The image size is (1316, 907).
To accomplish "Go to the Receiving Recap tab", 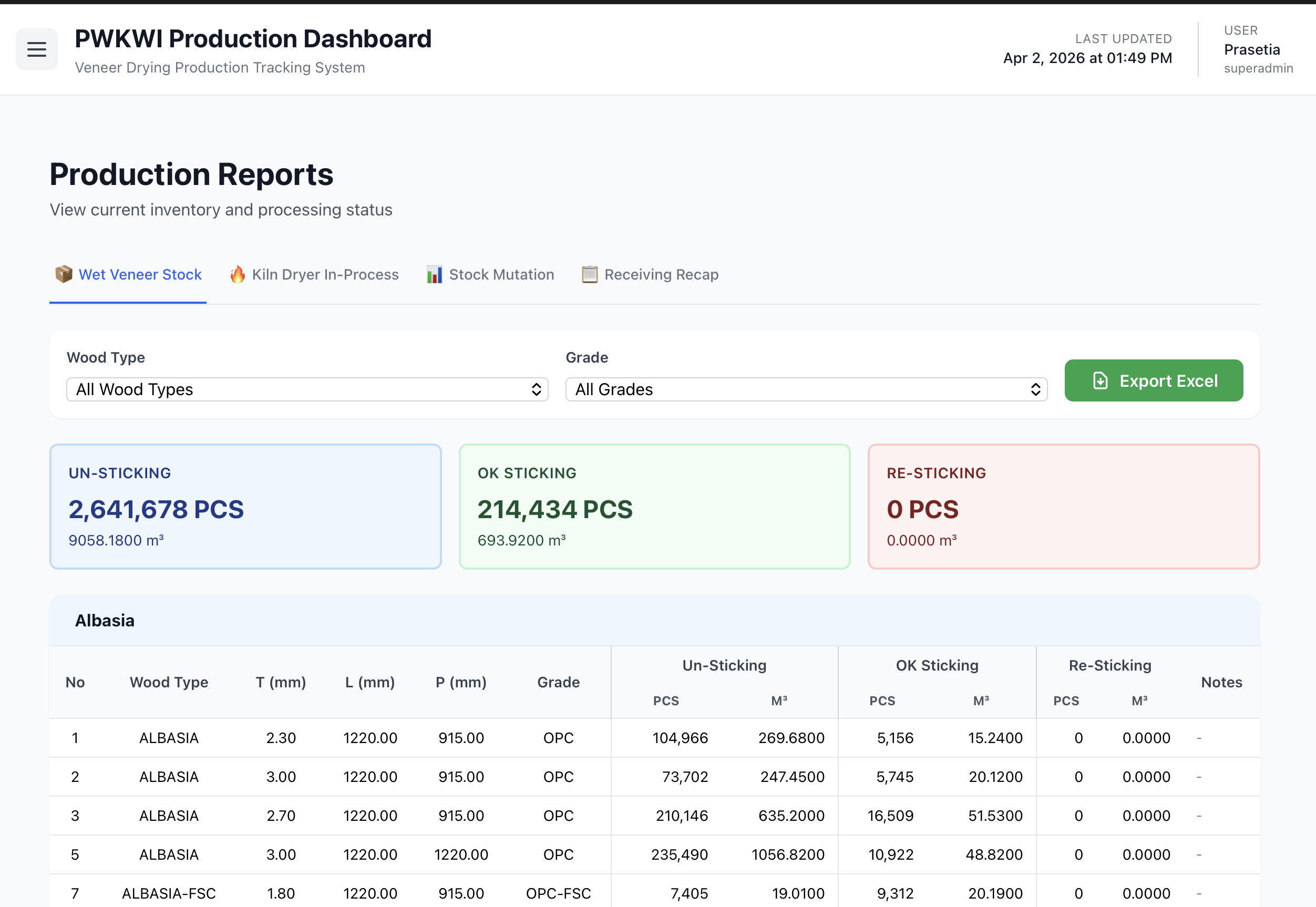I will (661, 274).
